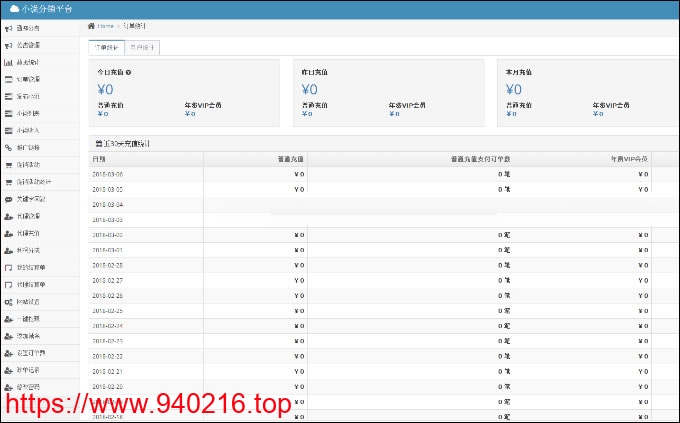This screenshot has width=680, height=423.
Task: Click the info icon beside 今日充值
Action: point(128,72)
